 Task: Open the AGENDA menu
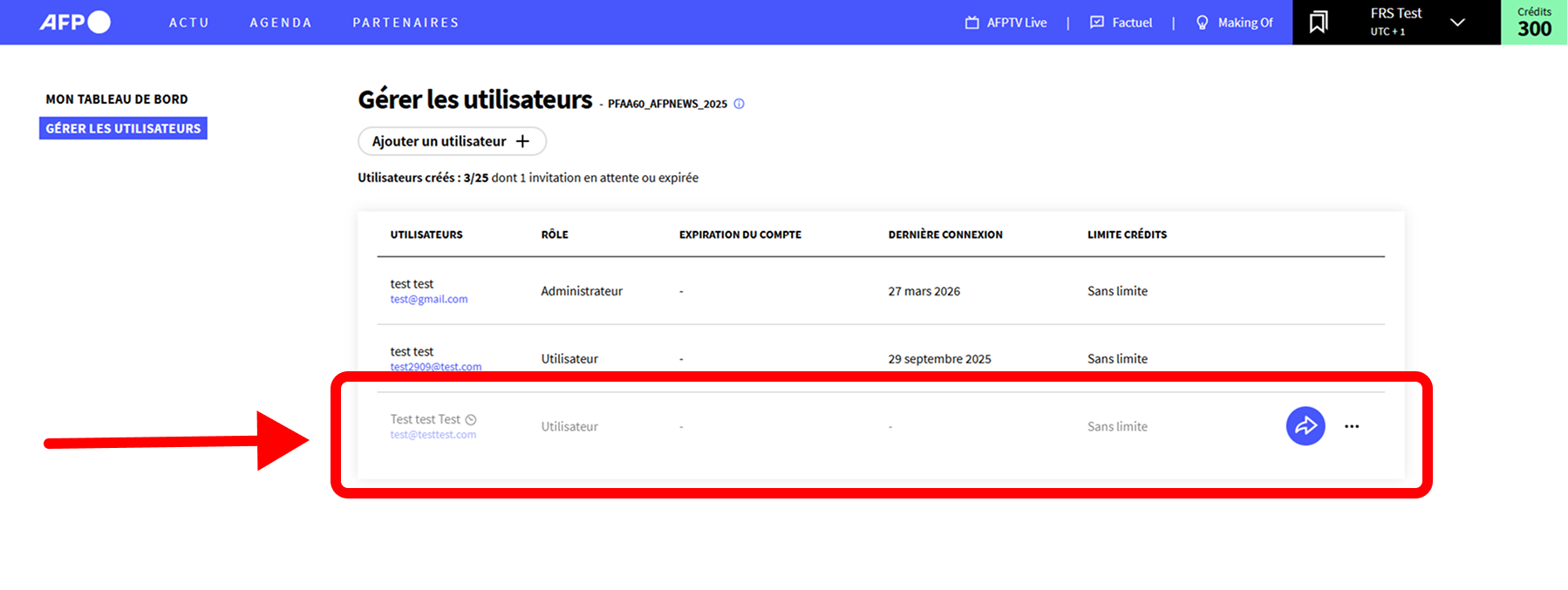[281, 23]
